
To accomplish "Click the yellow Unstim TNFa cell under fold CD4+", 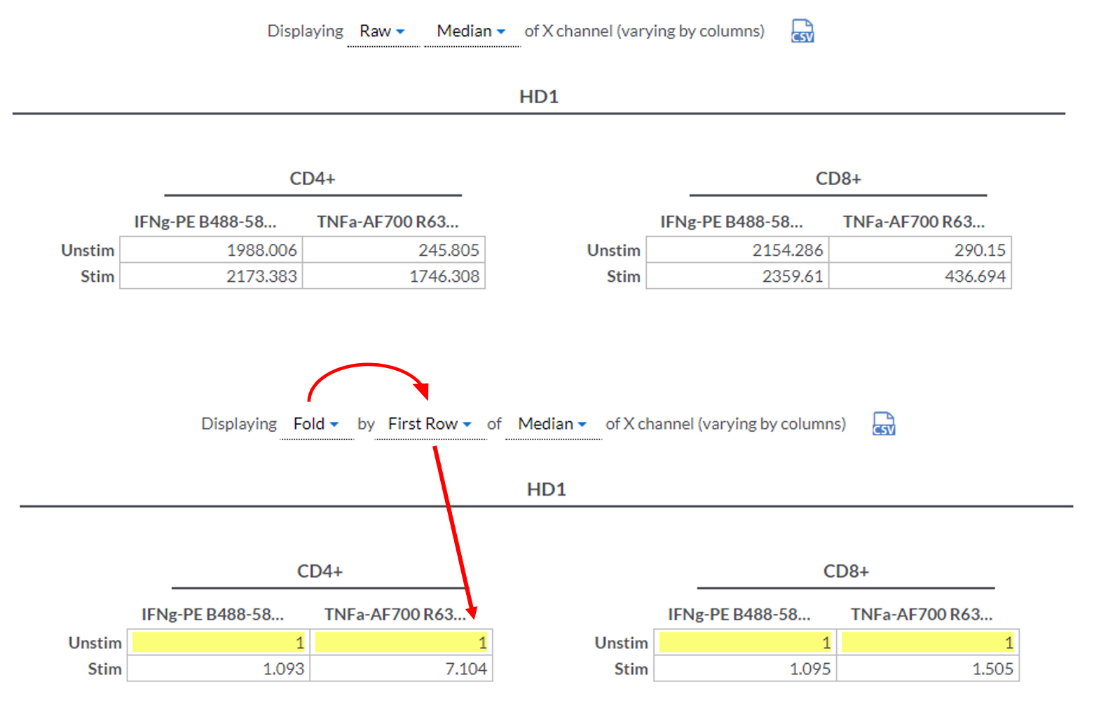I will point(402,643).
